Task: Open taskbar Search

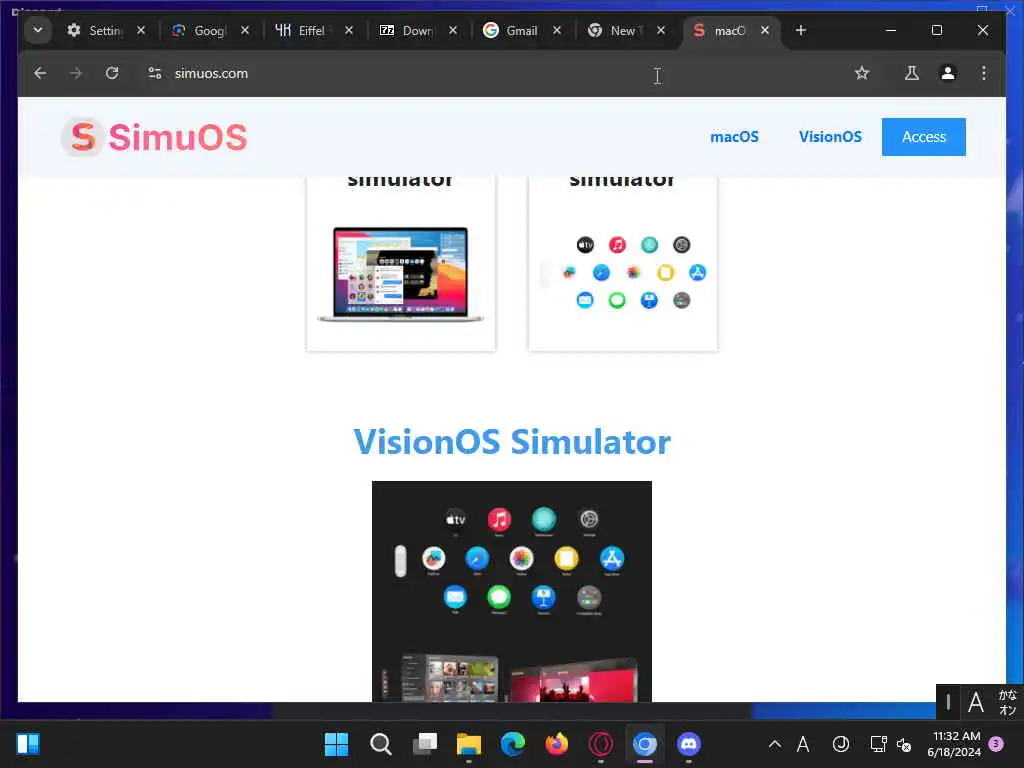Action: (381, 744)
